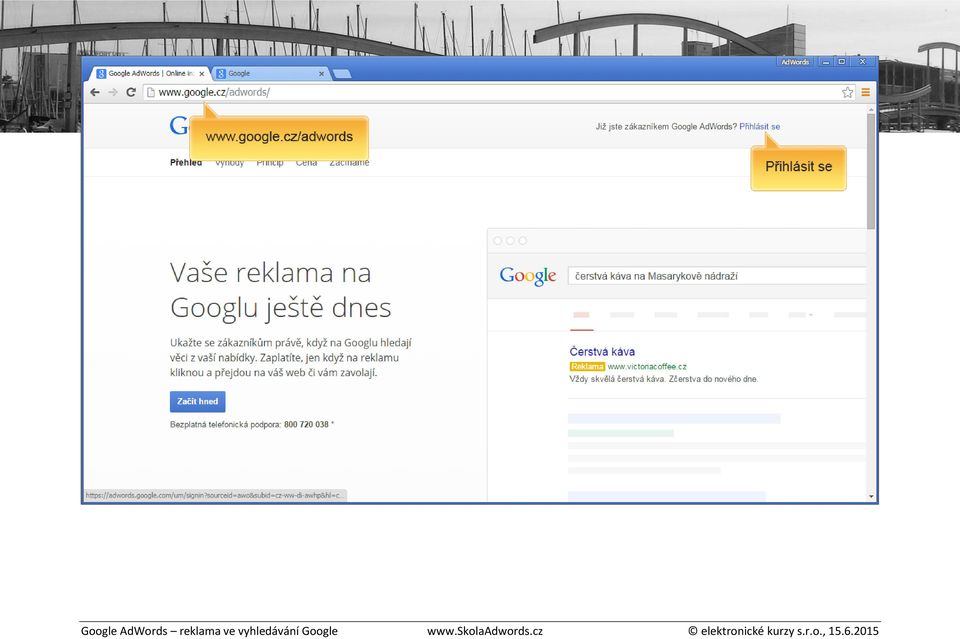Click the scrollbar down arrow
The height and width of the screenshot is (639, 960).
[871, 496]
